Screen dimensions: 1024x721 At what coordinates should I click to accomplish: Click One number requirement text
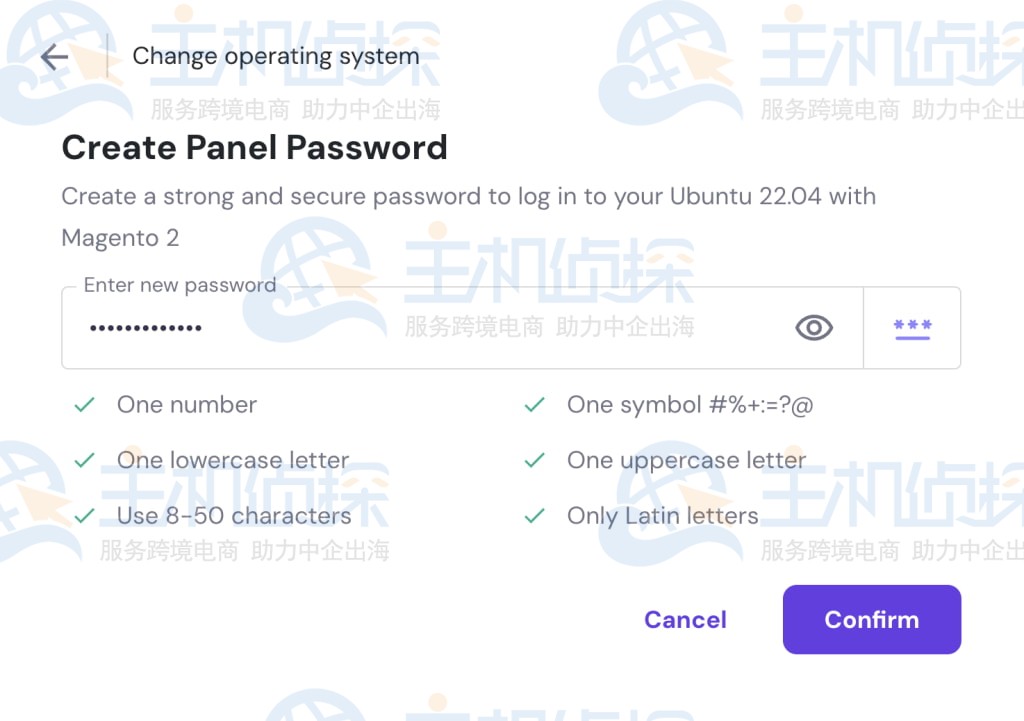pyautogui.click(x=186, y=405)
